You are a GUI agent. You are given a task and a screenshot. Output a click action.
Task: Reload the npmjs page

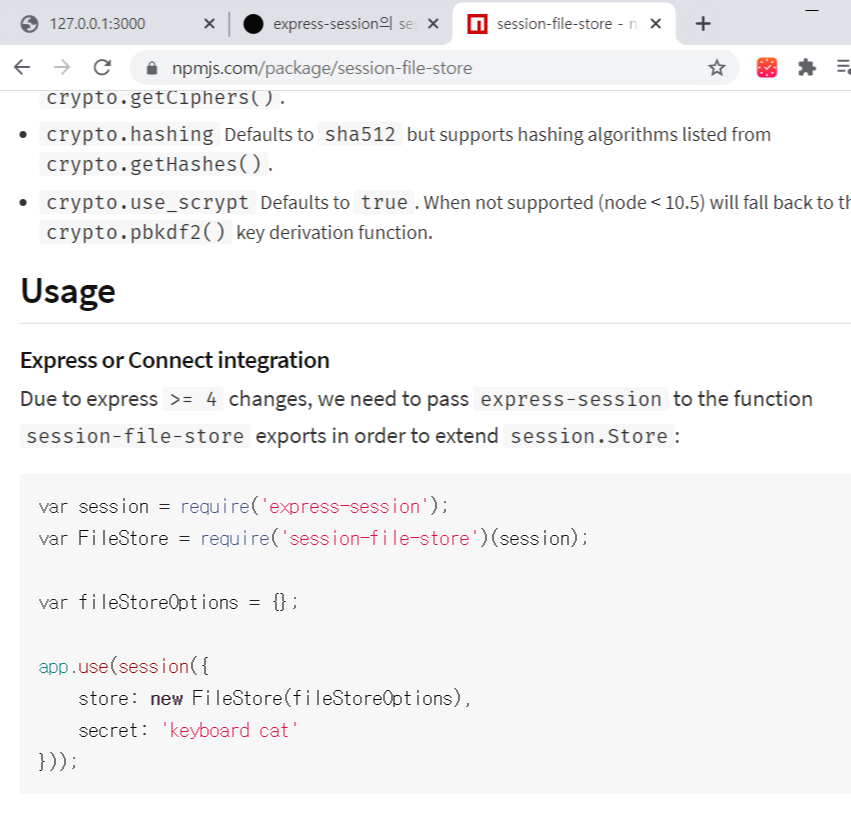102,68
